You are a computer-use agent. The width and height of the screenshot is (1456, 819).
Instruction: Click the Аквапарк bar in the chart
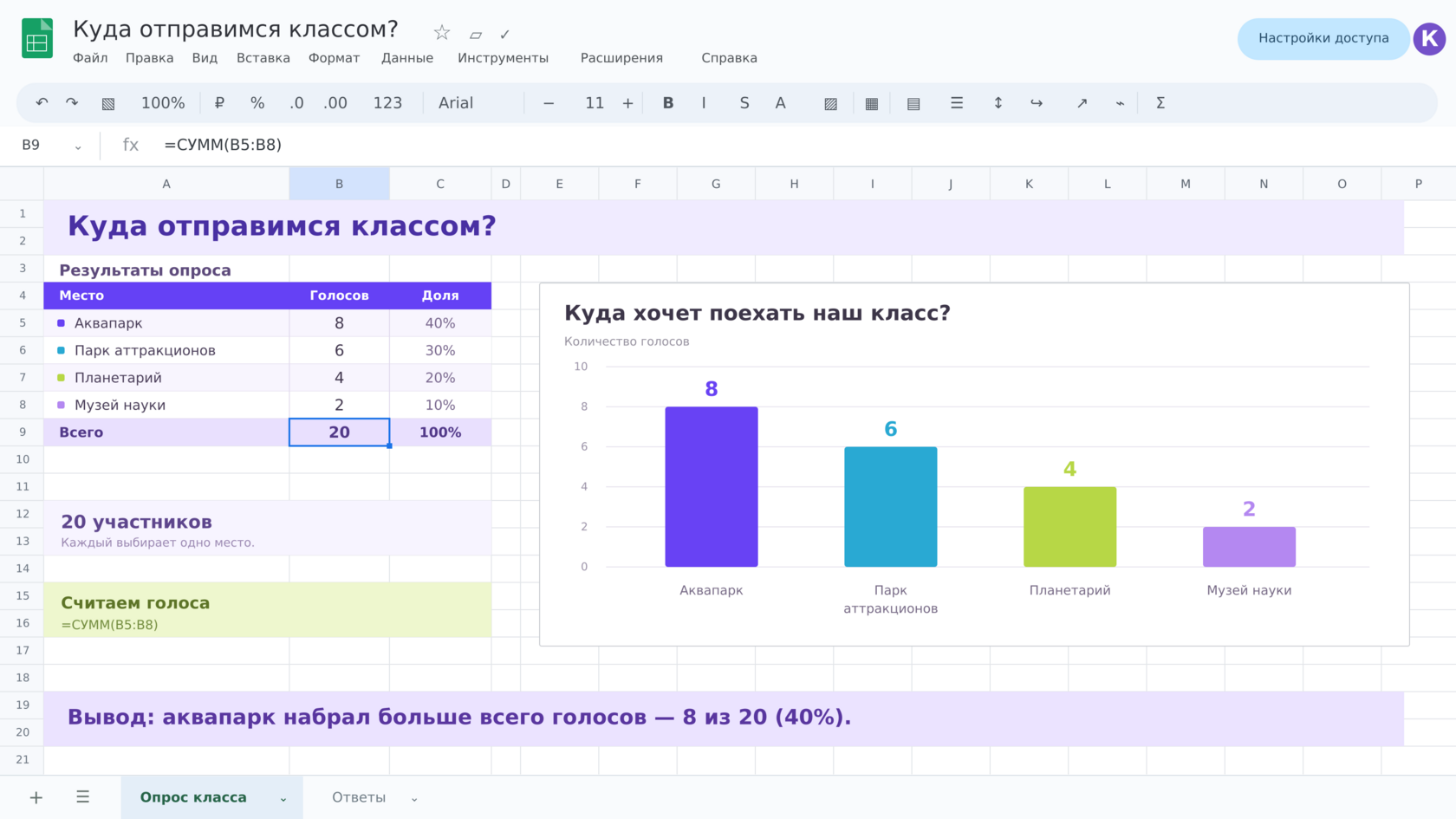pyautogui.click(x=712, y=486)
